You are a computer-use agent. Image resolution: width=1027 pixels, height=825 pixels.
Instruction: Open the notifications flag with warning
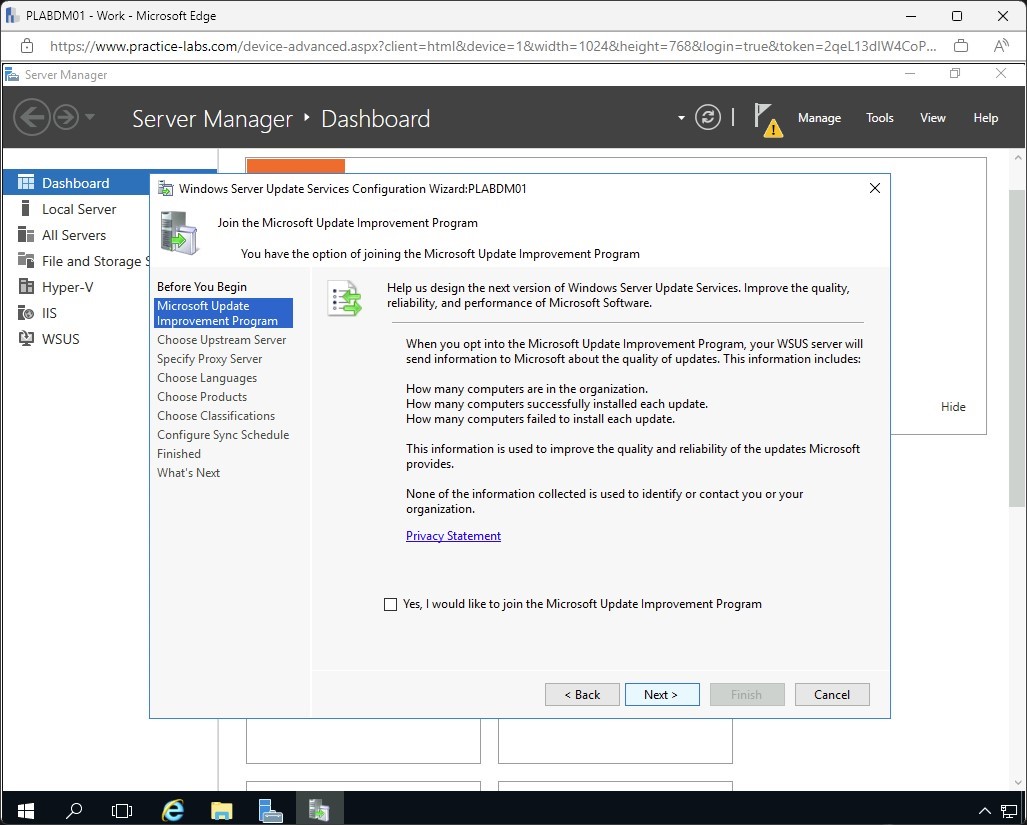point(766,119)
